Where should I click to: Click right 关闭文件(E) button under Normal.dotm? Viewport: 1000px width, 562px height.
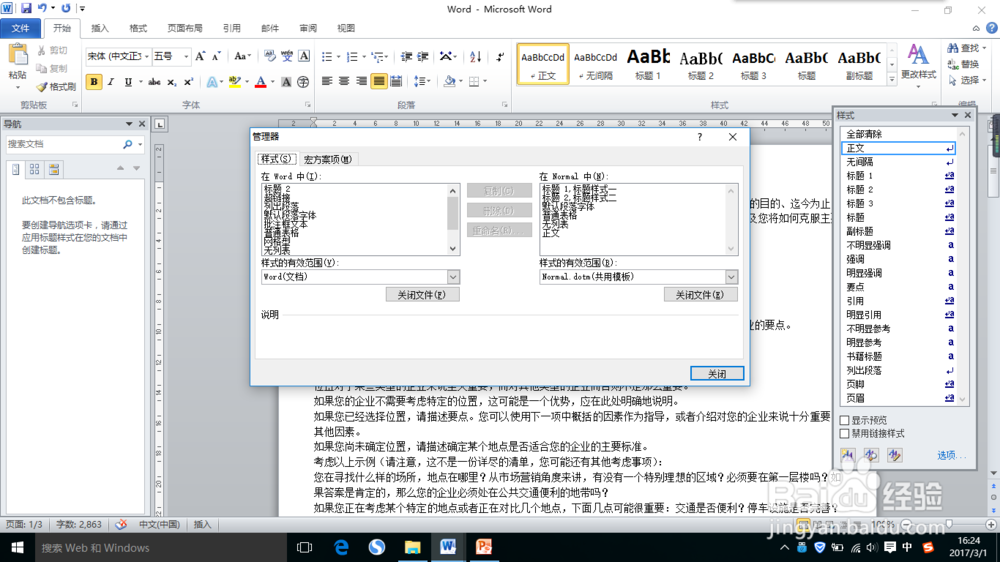coord(700,295)
